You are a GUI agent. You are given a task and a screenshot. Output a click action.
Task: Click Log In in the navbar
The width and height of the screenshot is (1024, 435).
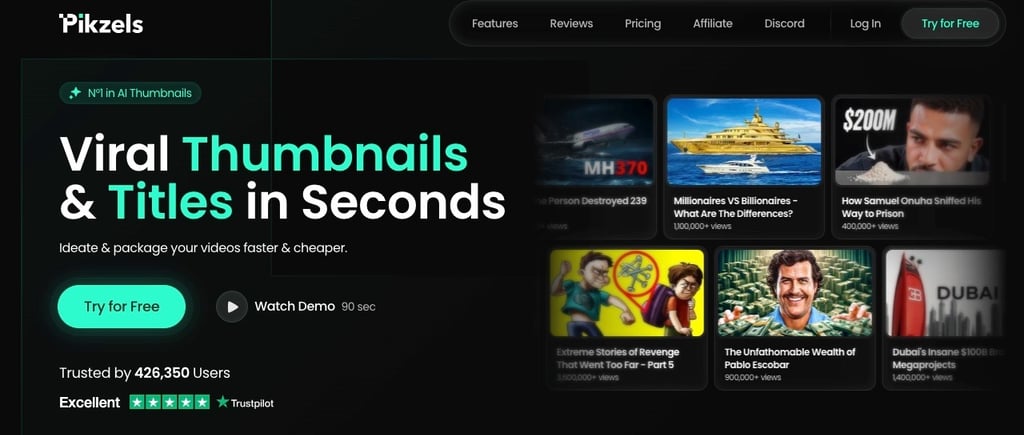(865, 24)
